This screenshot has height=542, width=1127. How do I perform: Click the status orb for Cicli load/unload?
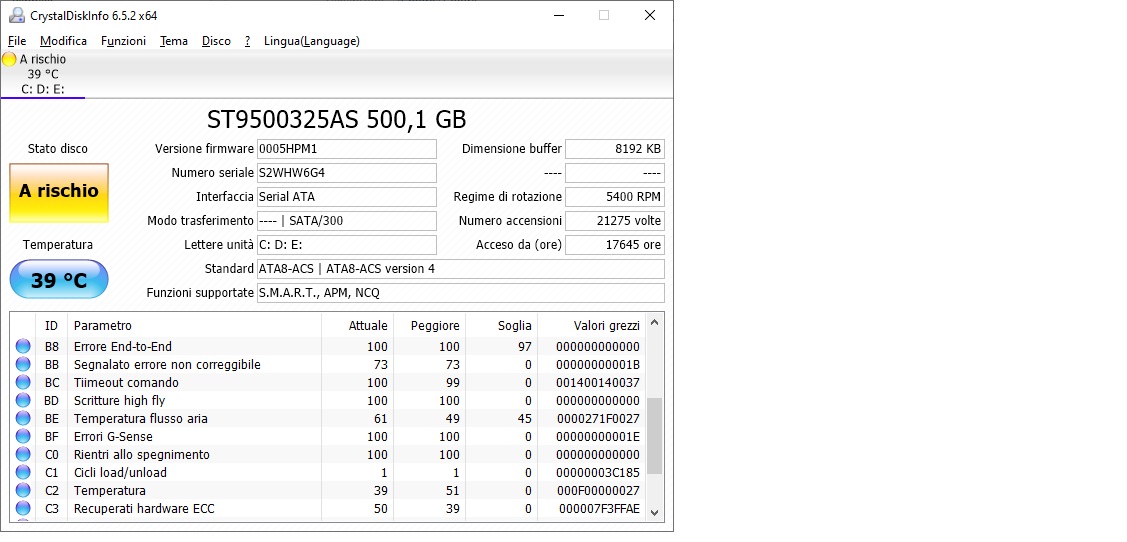coord(23,472)
